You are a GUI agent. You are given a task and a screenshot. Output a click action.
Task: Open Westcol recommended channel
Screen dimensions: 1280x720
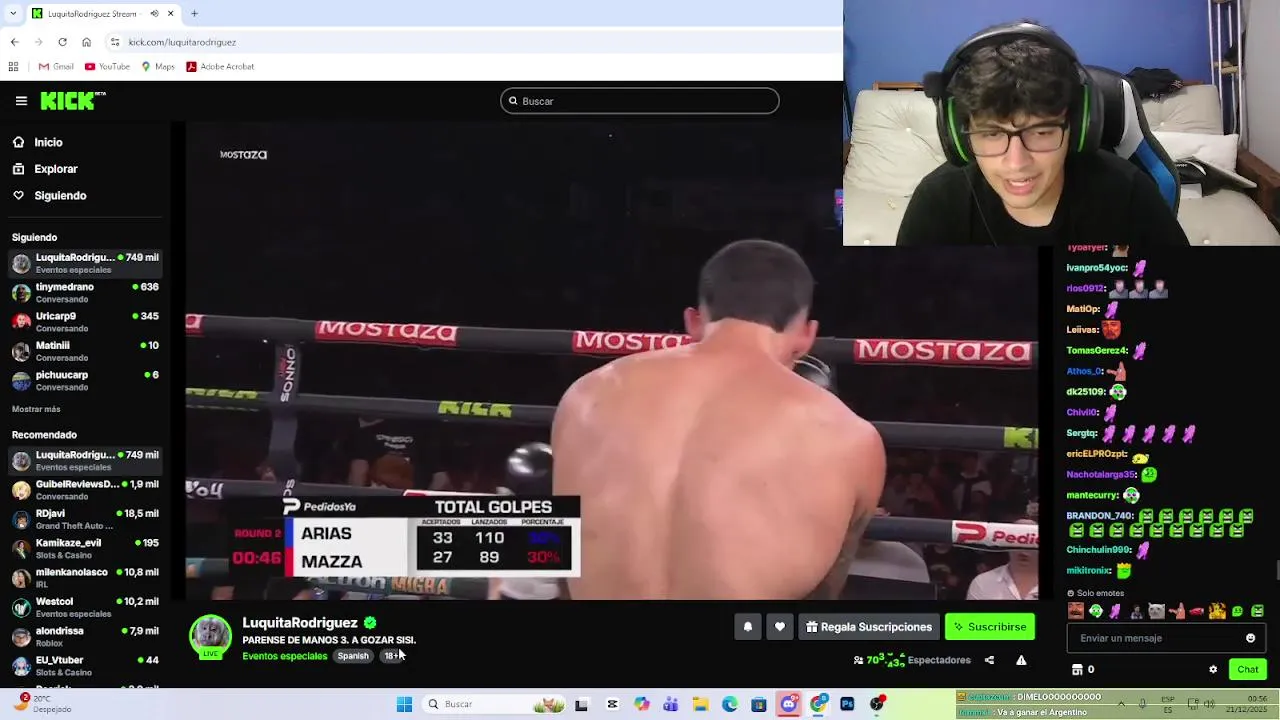pos(86,607)
